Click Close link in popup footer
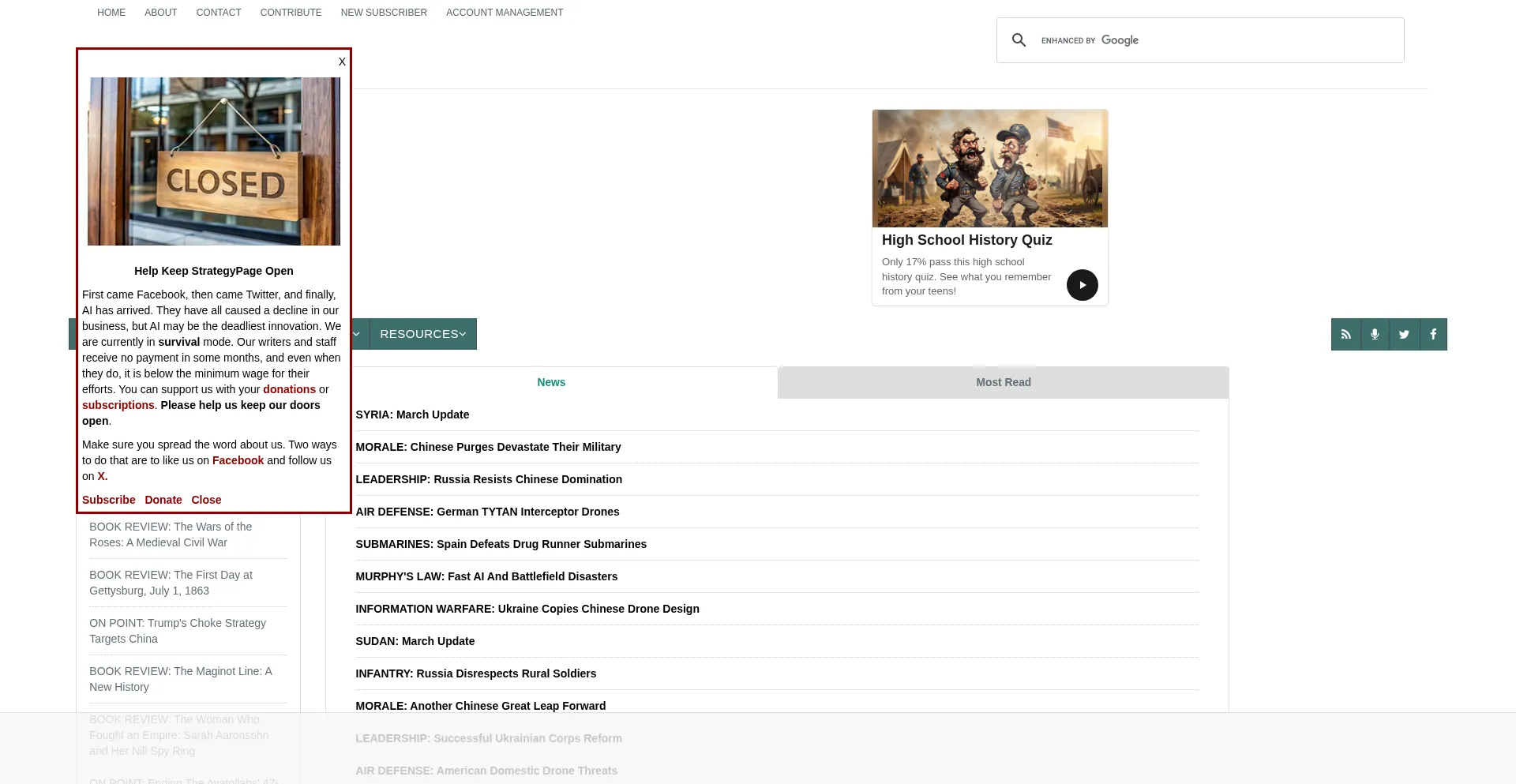The image size is (1516, 784). (206, 500)
